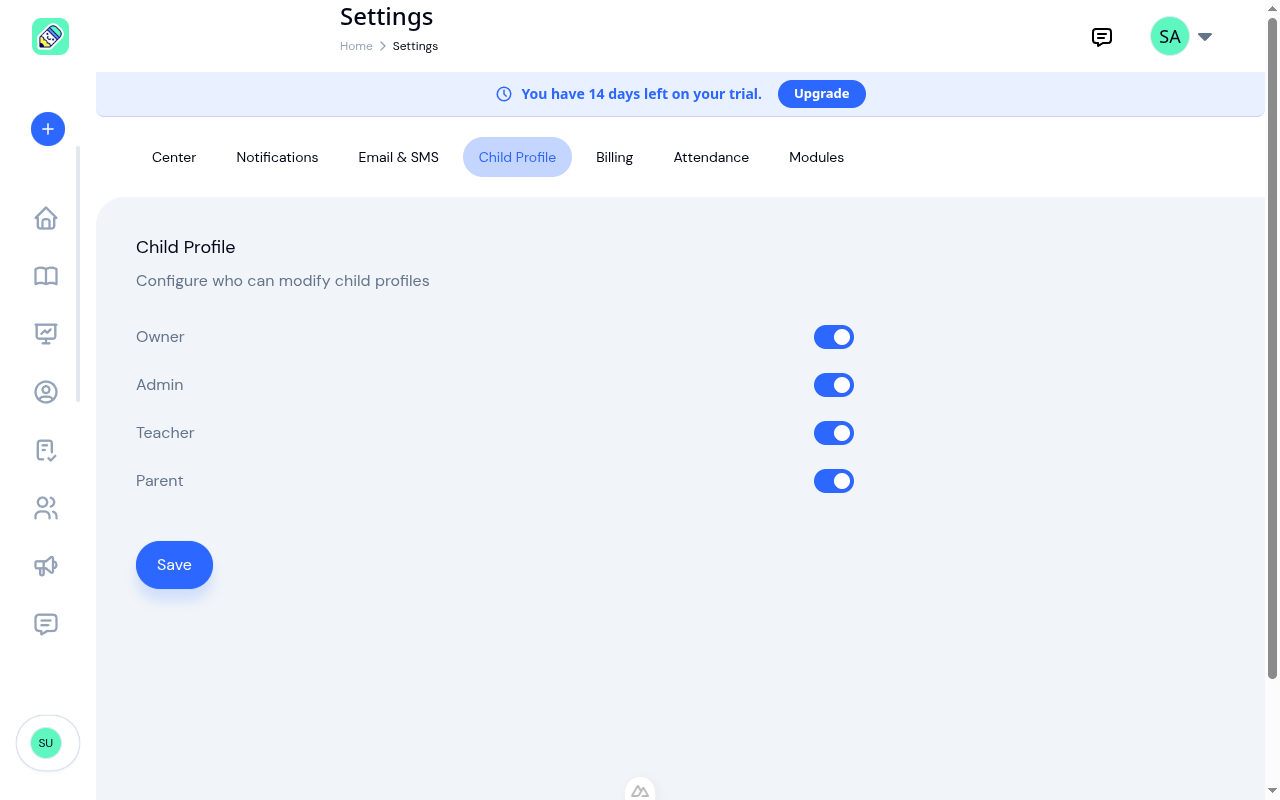Click the page vertical scrollbar
Viewport: 1280px width, 800px height.
coord(1272,350)
